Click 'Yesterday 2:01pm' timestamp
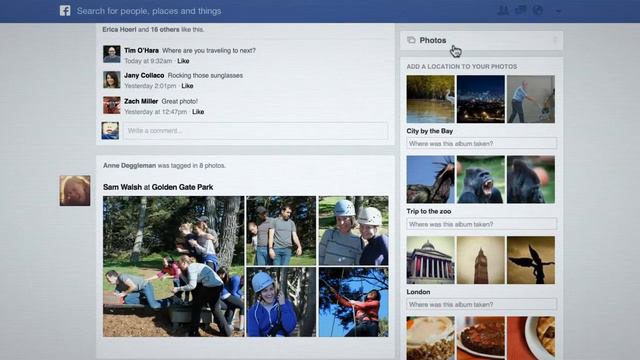 (x=150, y=86)
